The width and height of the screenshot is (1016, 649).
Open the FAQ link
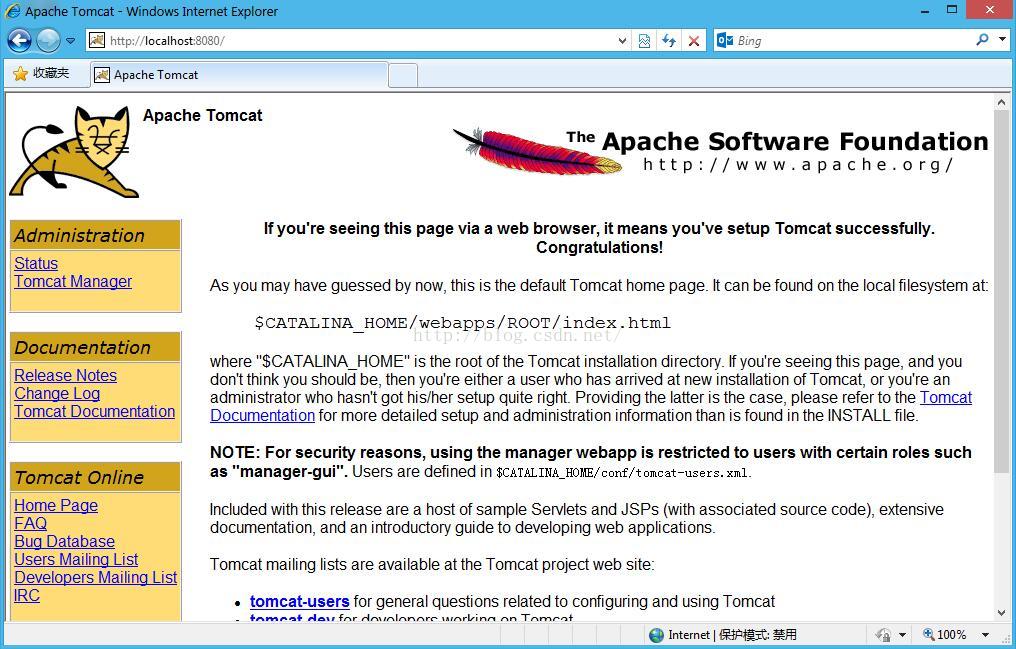(x=30, y=523)
